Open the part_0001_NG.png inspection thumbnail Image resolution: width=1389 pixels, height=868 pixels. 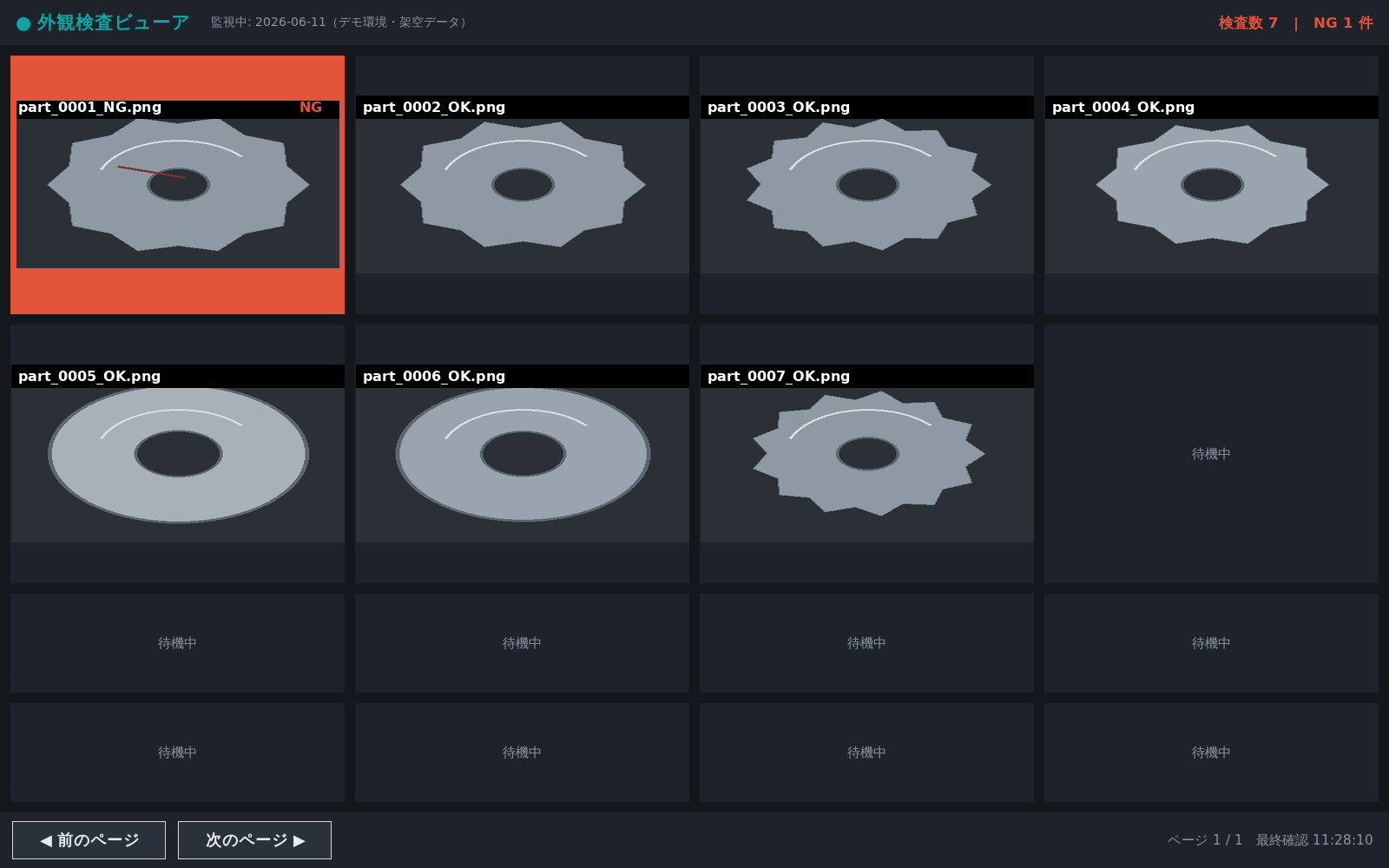[177, 185]
